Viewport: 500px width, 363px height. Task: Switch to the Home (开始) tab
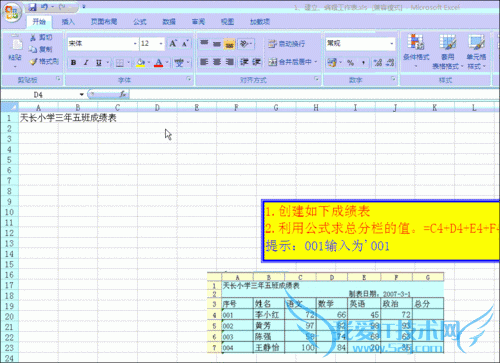click(39, 22)
